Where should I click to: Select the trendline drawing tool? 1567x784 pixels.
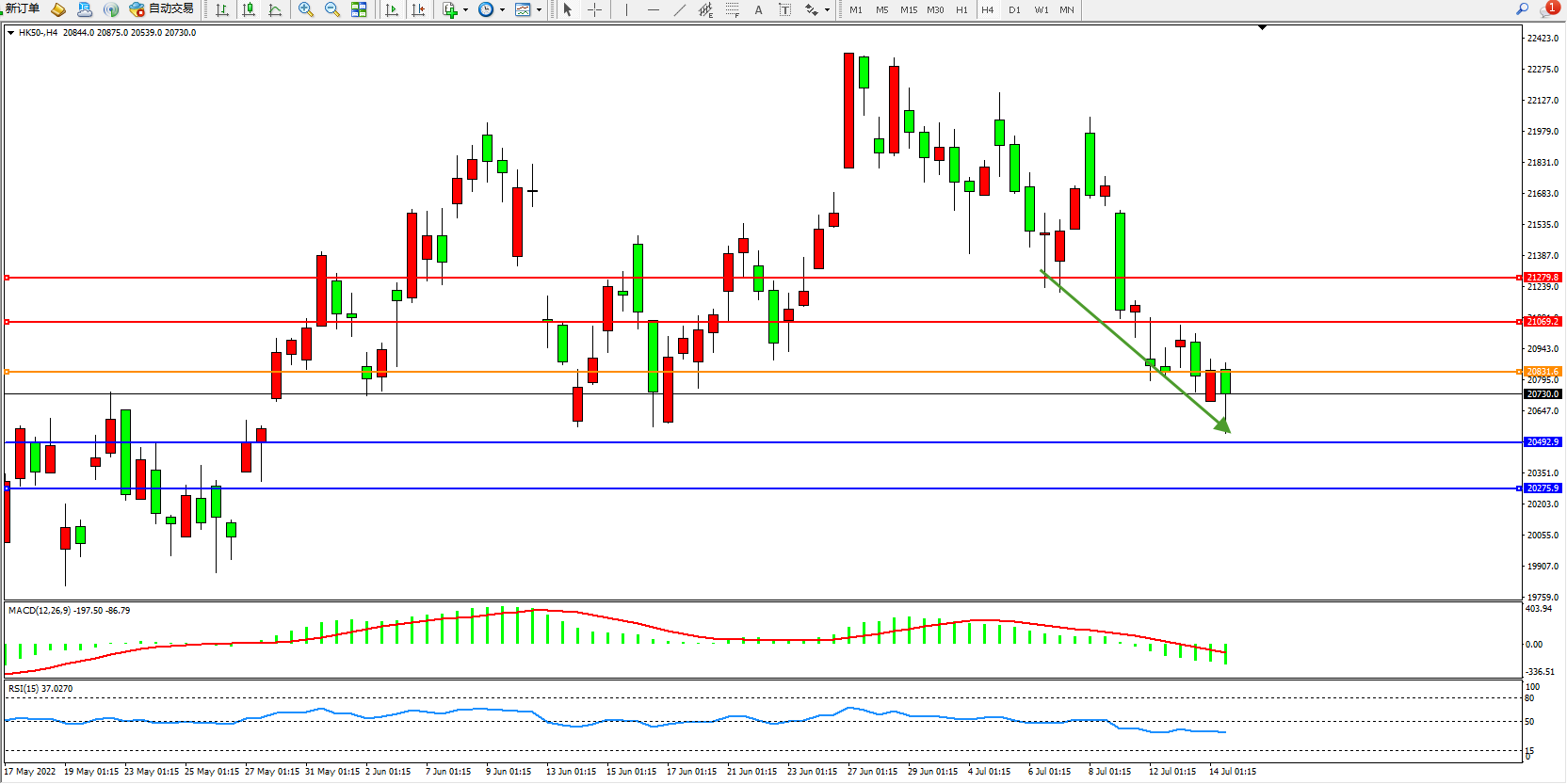point(680,9)
